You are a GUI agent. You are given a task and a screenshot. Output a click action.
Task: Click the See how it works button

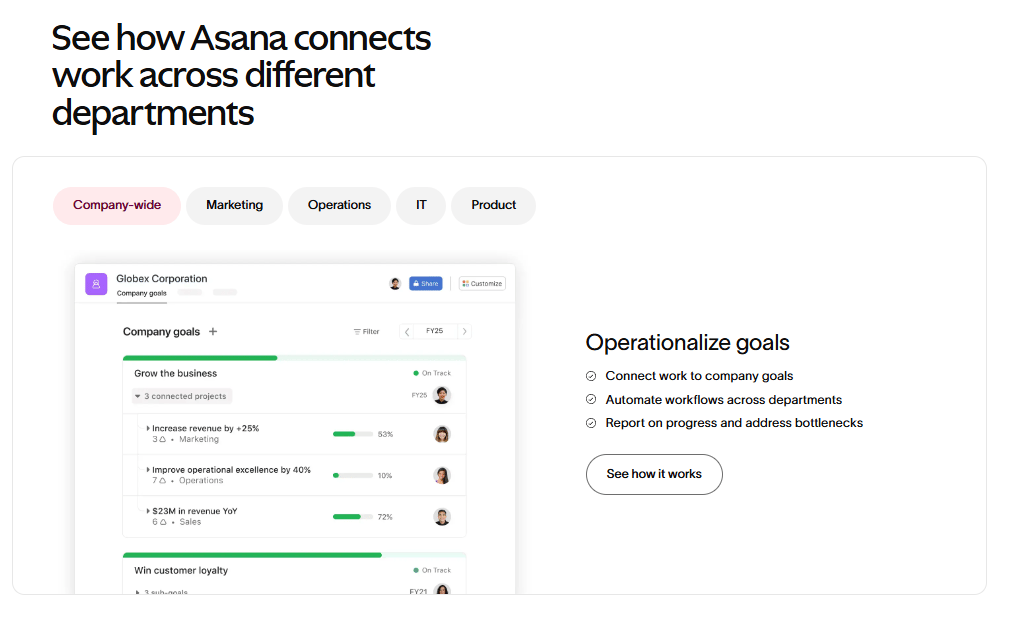click(654, 474)
